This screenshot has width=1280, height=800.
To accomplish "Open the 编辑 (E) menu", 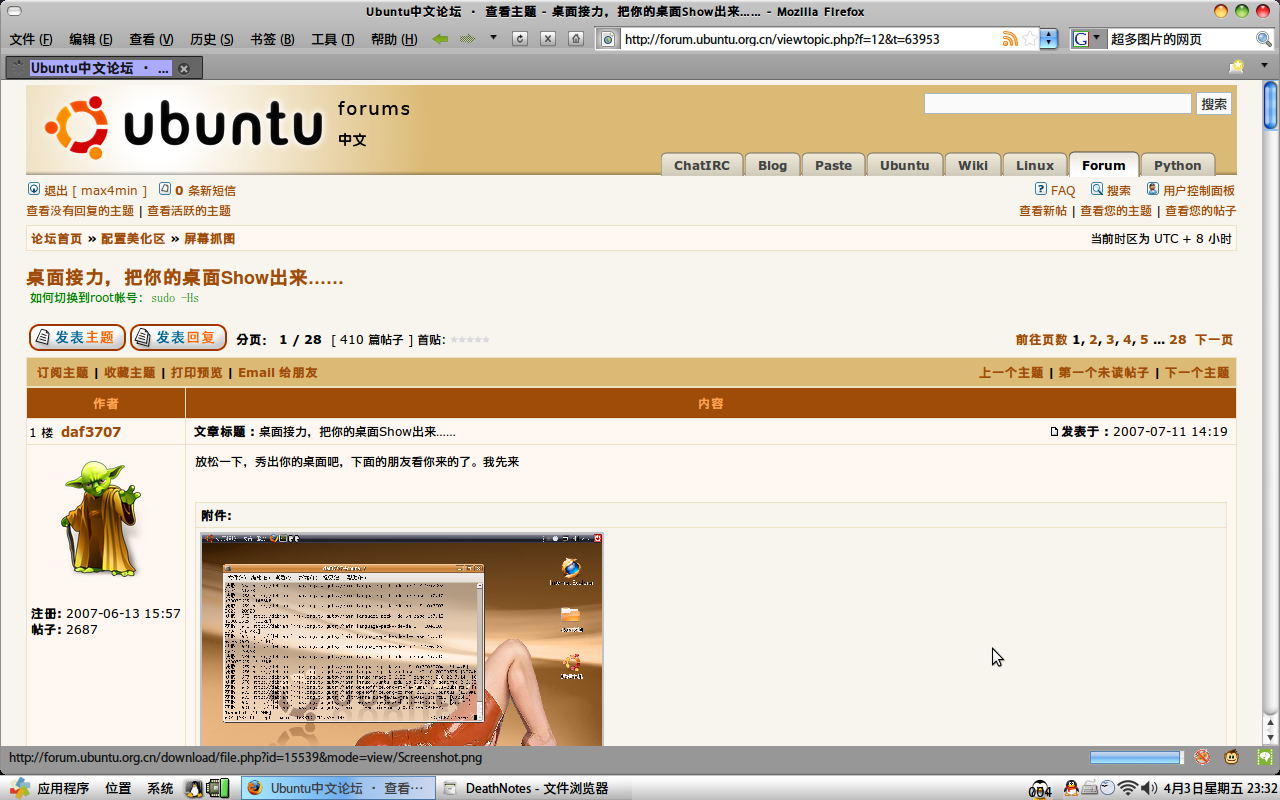I will 90,39.
